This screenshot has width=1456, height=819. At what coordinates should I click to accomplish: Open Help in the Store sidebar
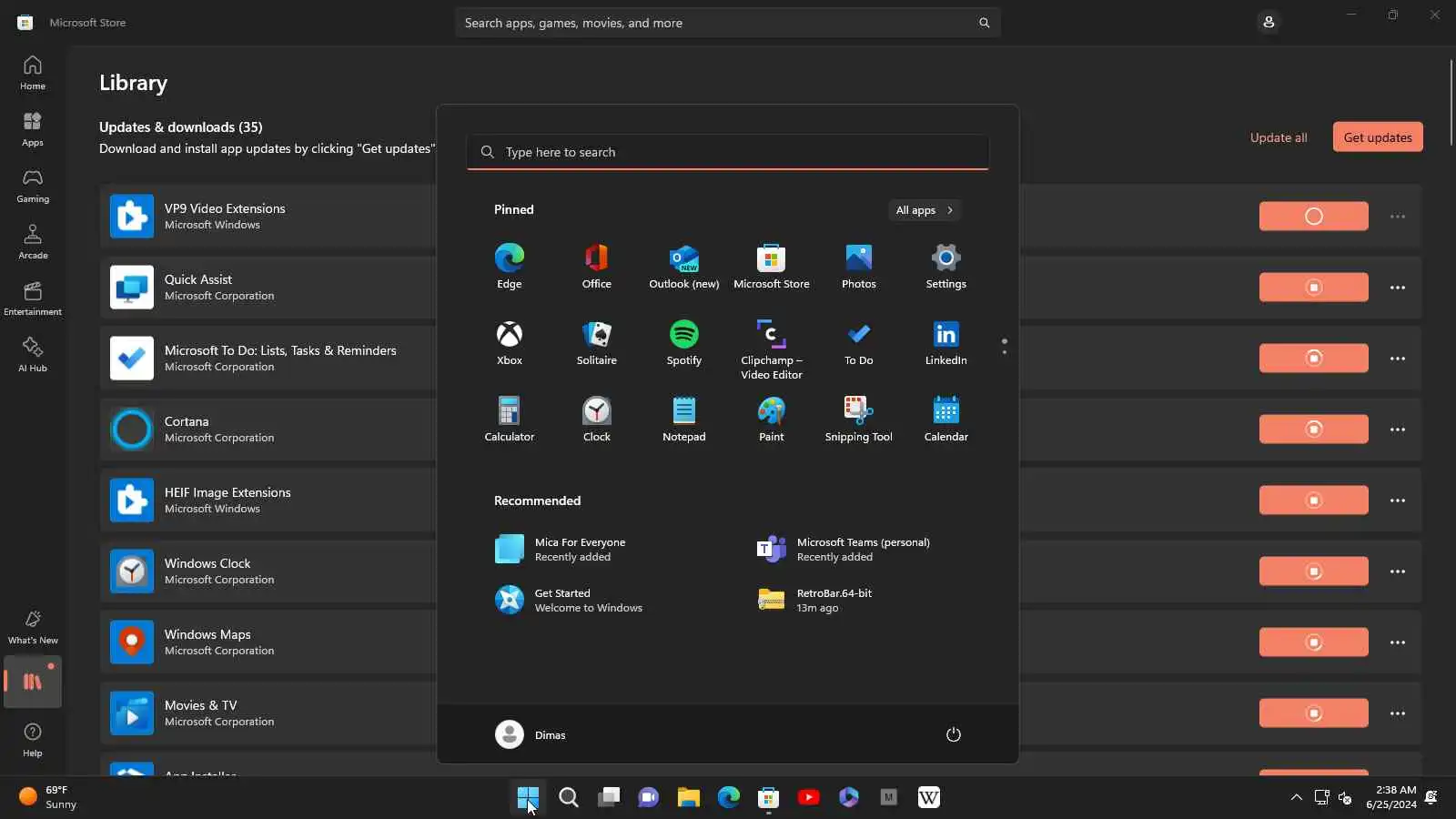coord(33,740)
